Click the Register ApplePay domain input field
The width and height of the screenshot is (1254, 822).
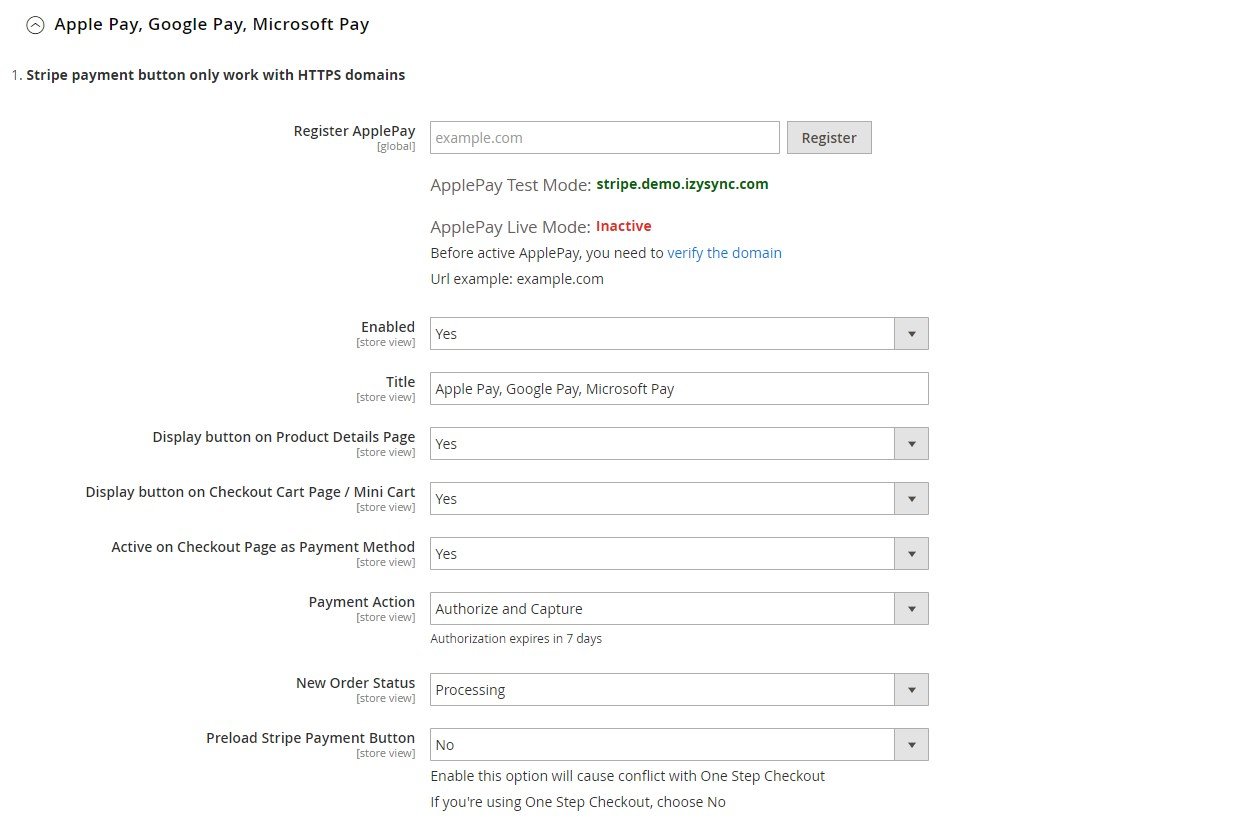(605, 138)
